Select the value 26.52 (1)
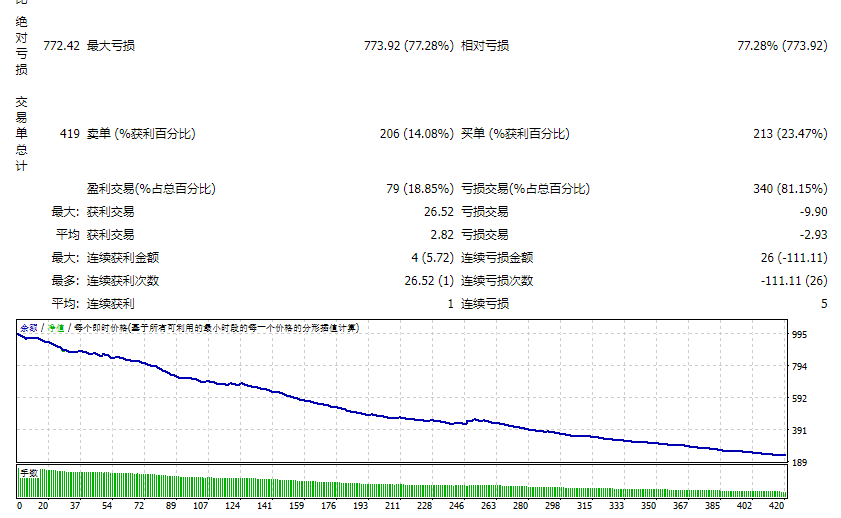This screenshot has height=518, width=841. [x=429, y=281]
